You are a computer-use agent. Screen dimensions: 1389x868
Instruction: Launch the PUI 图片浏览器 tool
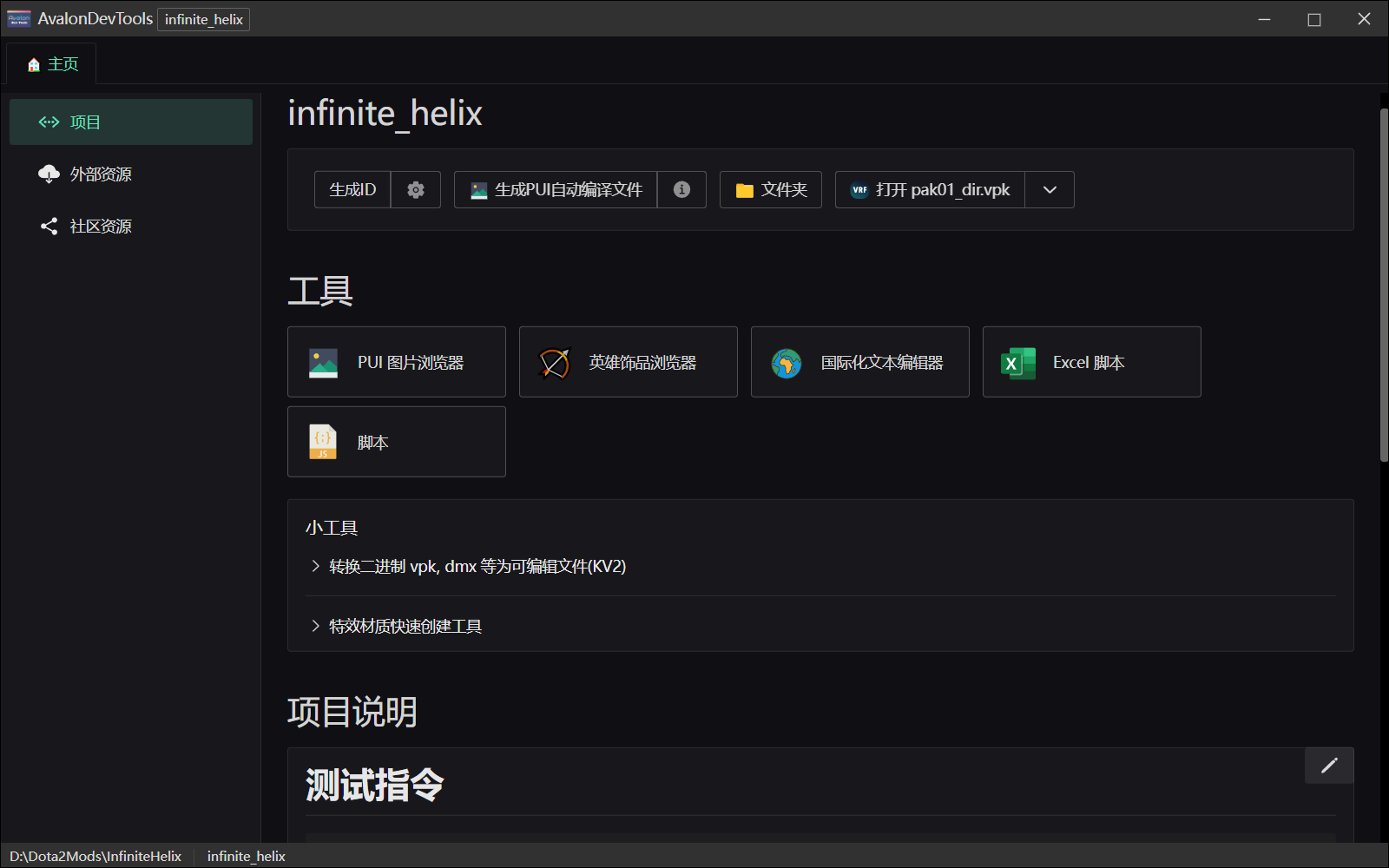point(397,362)
